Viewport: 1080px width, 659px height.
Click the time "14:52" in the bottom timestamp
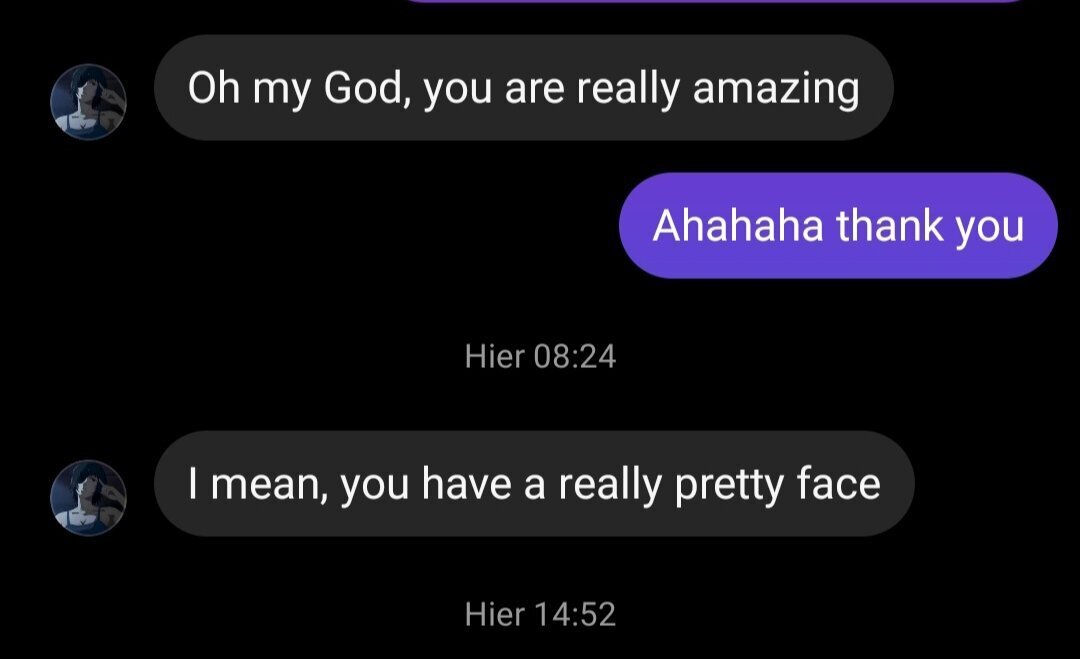point(575,614)
